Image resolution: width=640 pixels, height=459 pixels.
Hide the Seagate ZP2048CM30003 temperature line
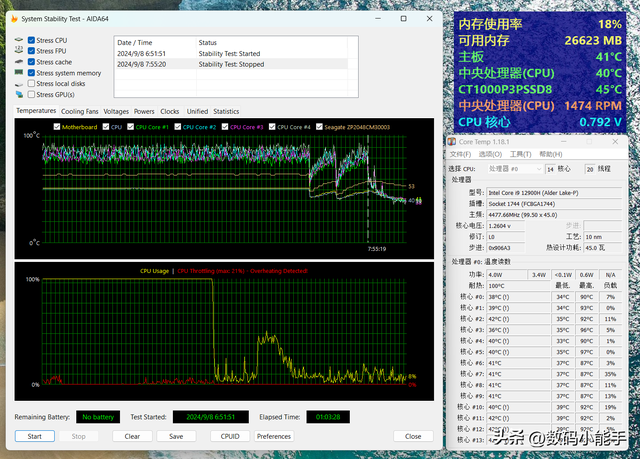[319, 126]
